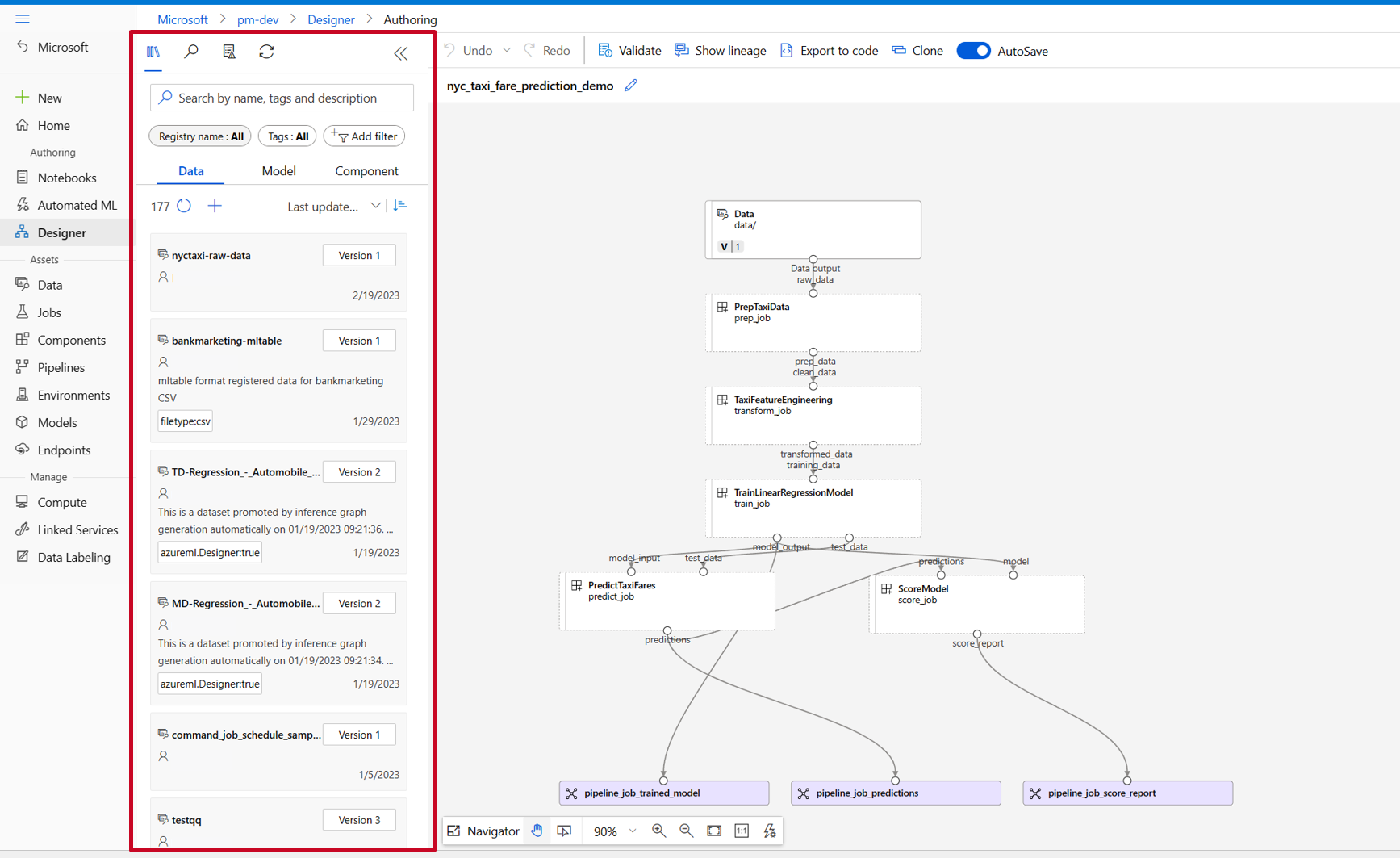Open the job detail panel icon
The height and width of the screenshot is (858, 1400).
point(229,52)
